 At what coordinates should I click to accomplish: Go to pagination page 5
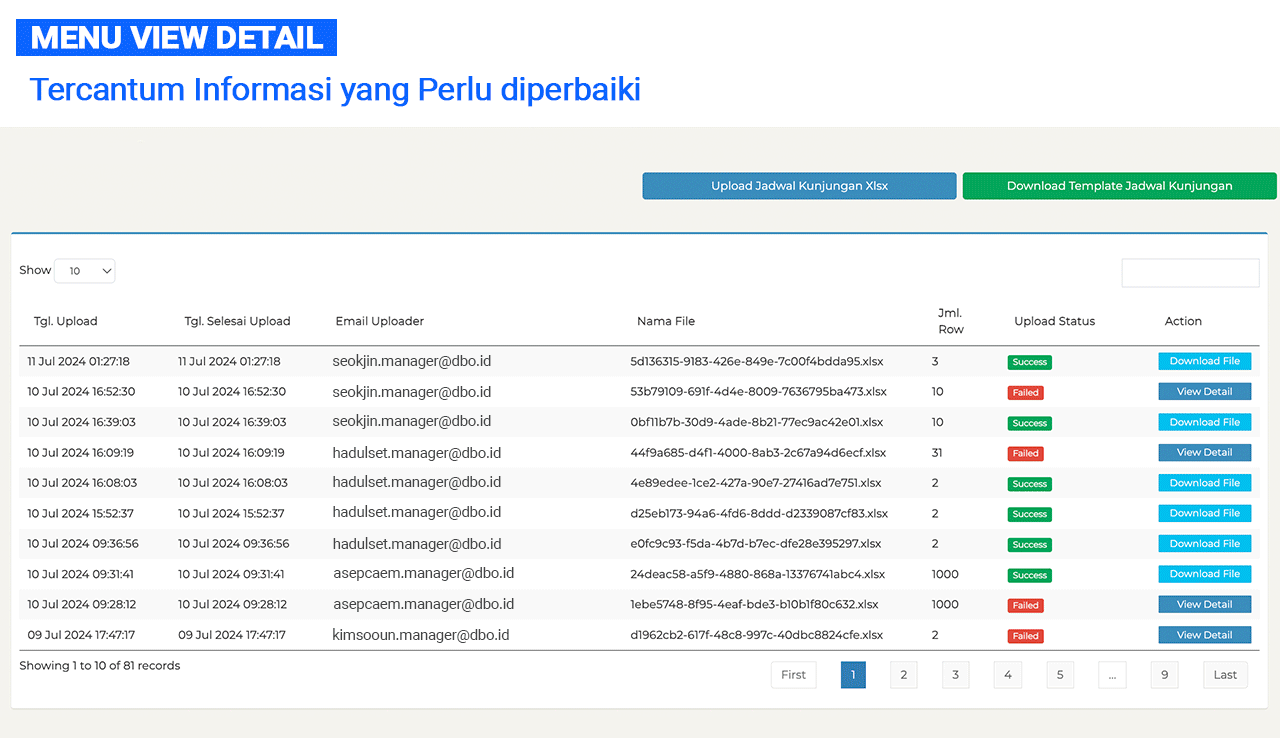click(1060, 675)
